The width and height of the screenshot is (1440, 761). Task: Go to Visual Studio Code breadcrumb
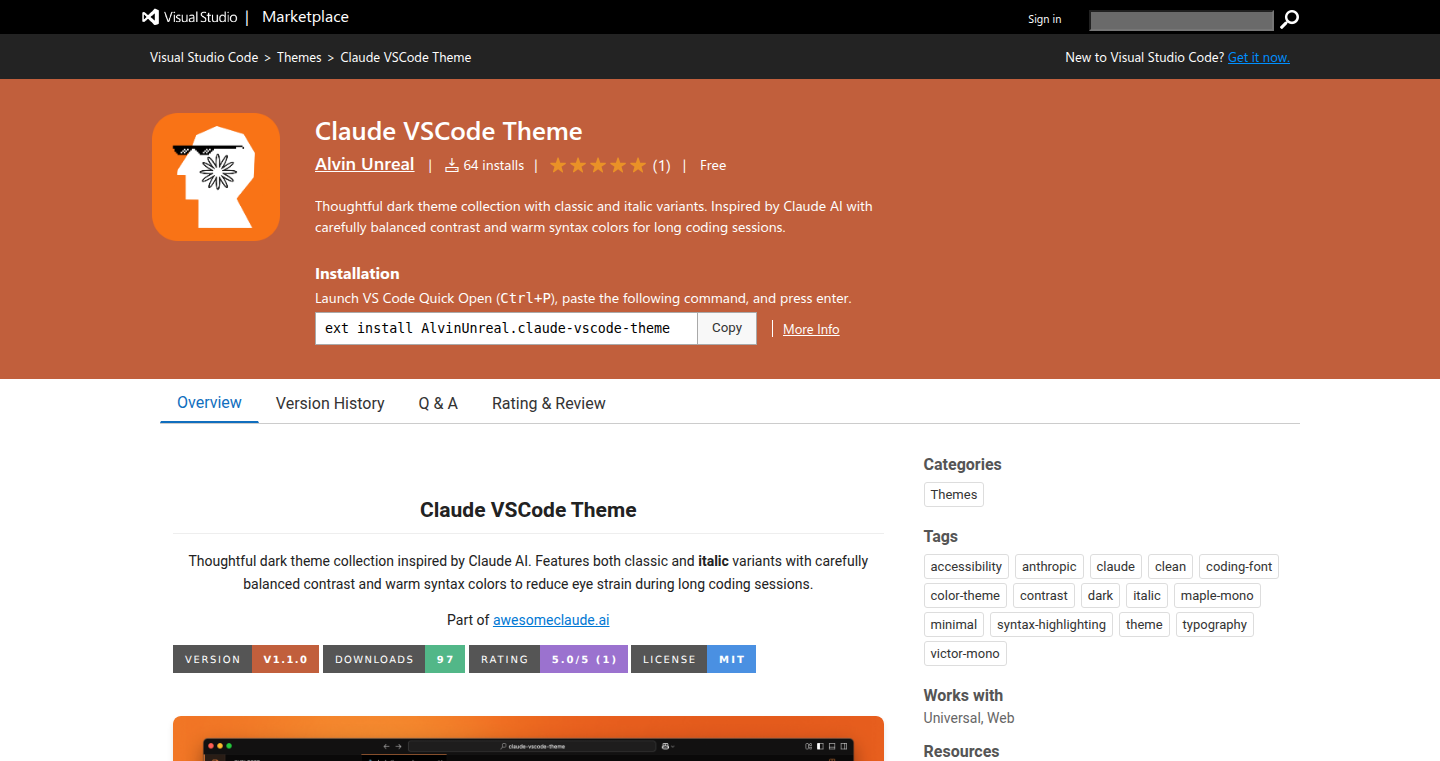[204, 57]
